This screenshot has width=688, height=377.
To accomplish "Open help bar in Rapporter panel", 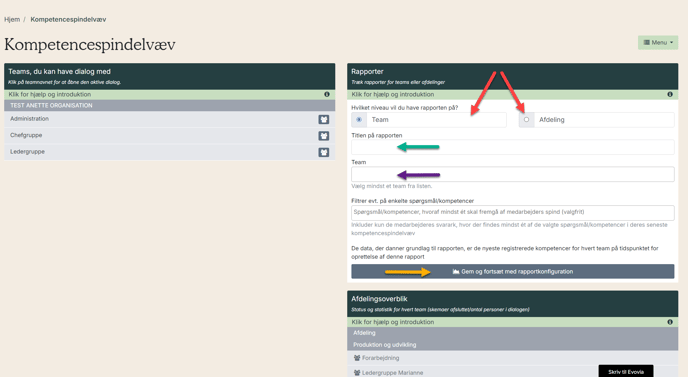I will click(512, 94).
